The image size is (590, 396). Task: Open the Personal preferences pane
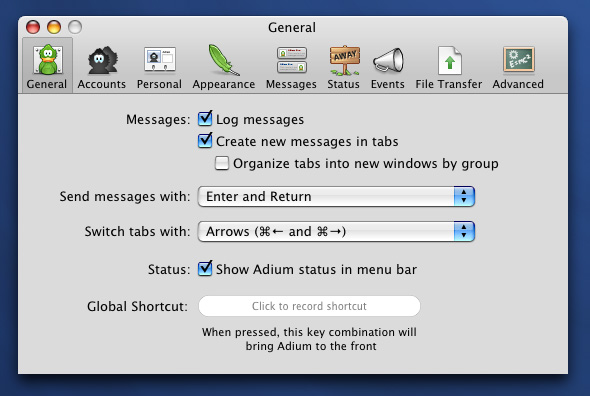pos(159,68)
